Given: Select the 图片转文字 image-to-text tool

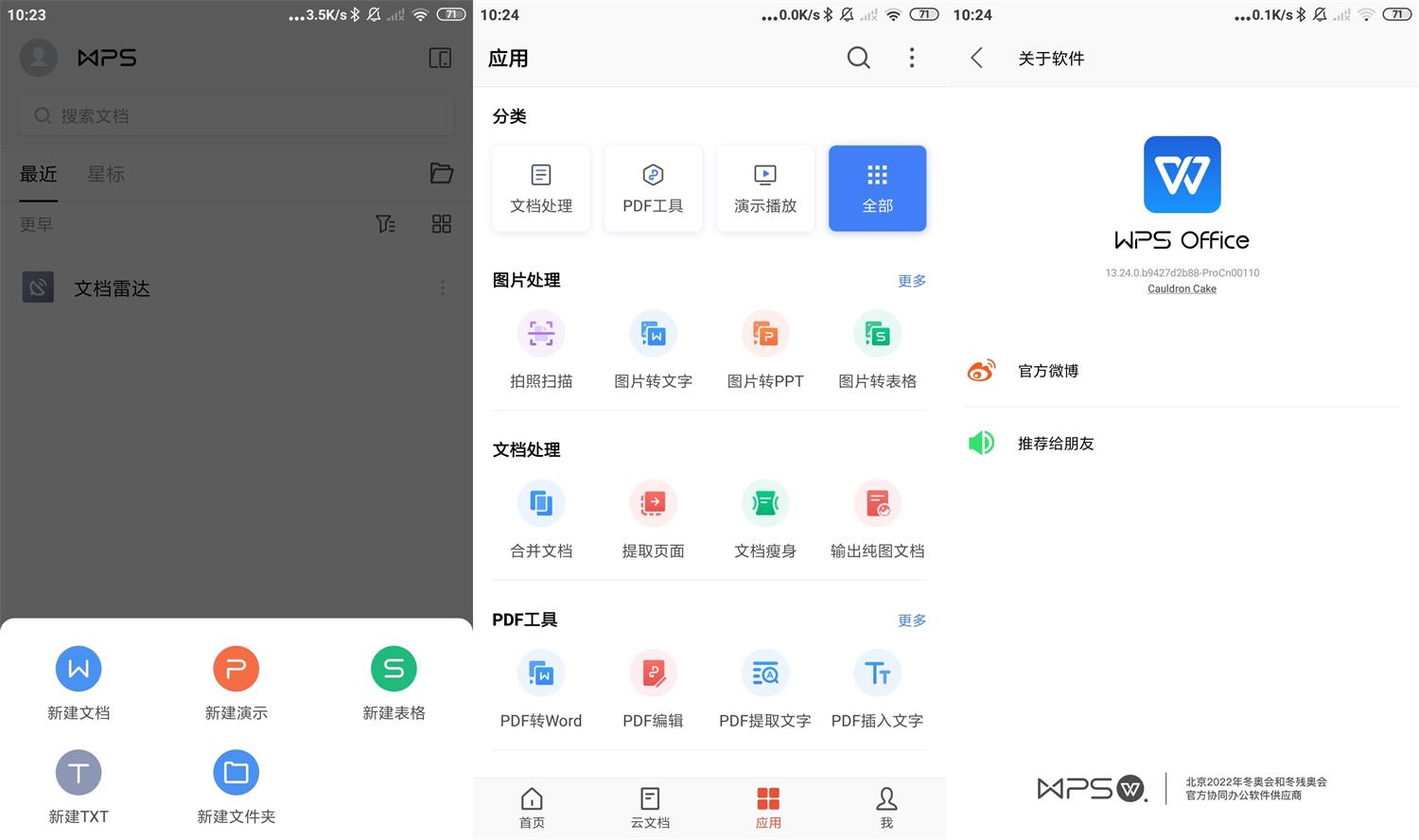Looking at the screenshot, I should pyautogui.click(x=653, y=348).
